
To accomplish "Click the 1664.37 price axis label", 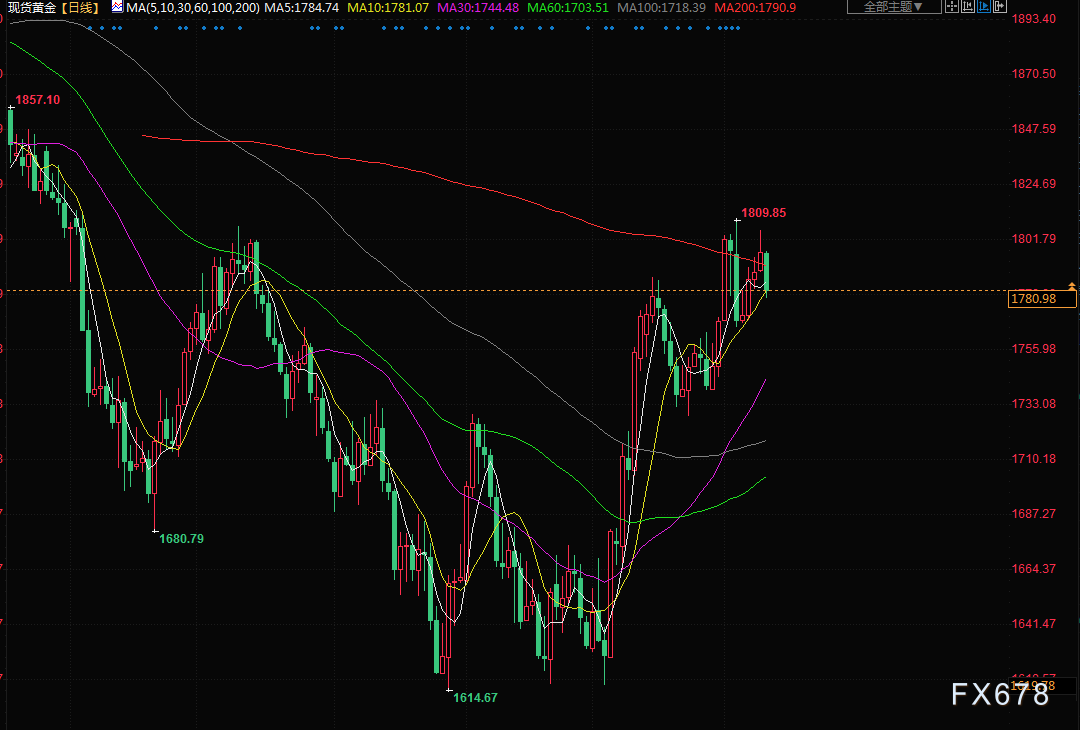I will (x=1033, y=569).
